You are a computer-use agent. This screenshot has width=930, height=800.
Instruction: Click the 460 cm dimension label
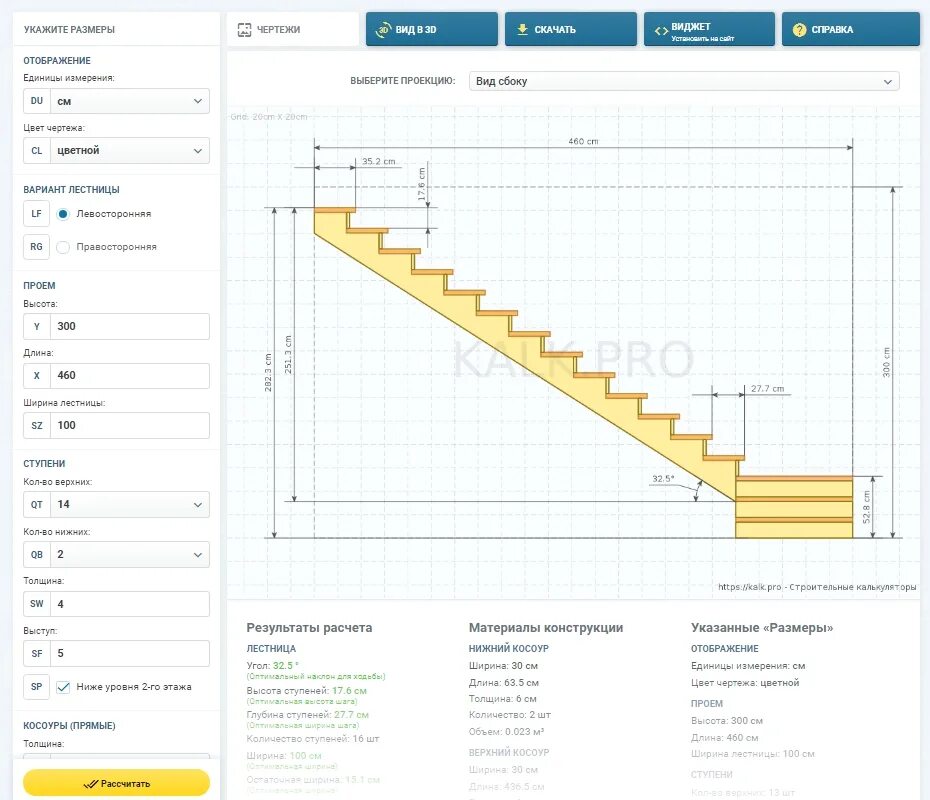click(x=583, y=141)
